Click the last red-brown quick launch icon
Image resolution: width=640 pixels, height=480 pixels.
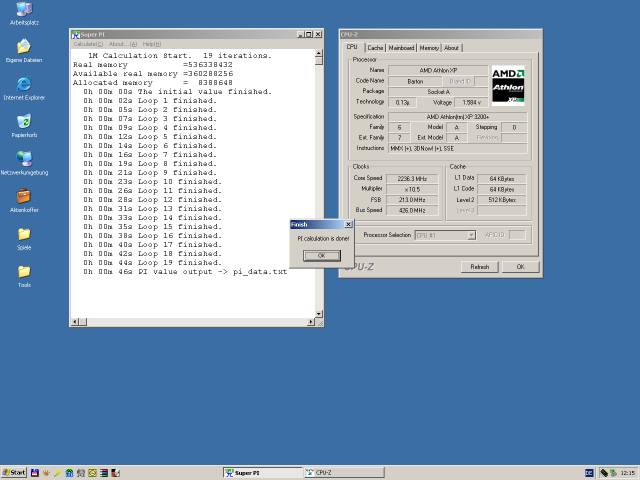pos(116,473)
